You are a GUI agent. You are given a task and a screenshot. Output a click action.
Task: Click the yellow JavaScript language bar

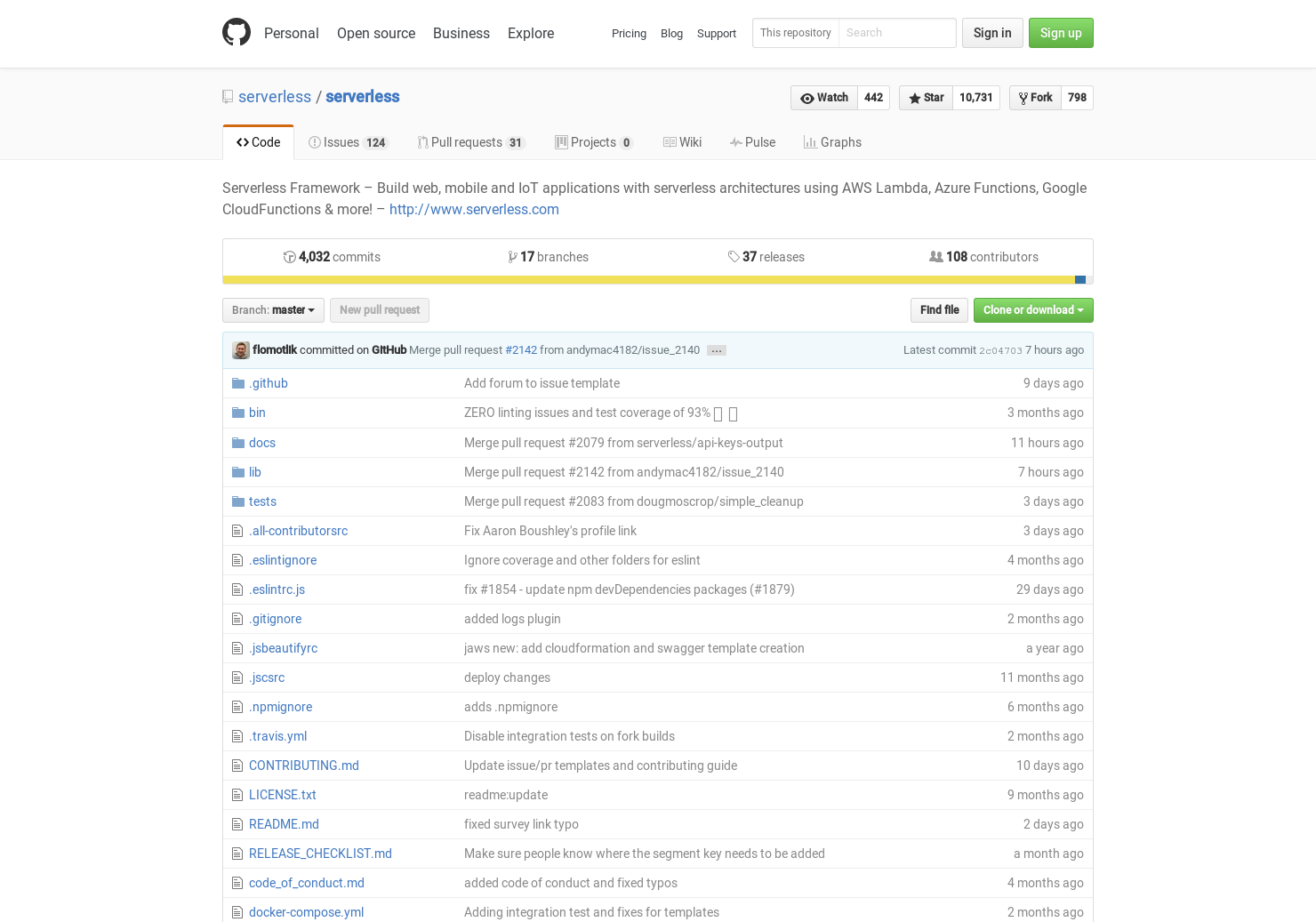click(x=648, y=280)
